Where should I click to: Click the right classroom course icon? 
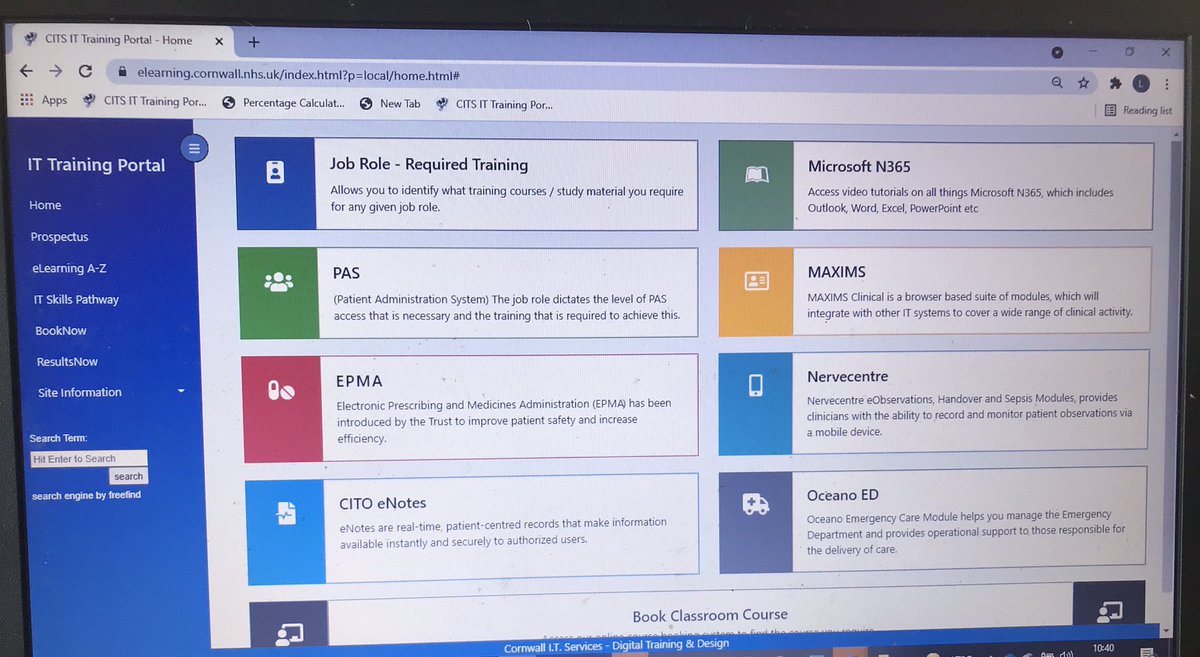[x=1110, y=612]
